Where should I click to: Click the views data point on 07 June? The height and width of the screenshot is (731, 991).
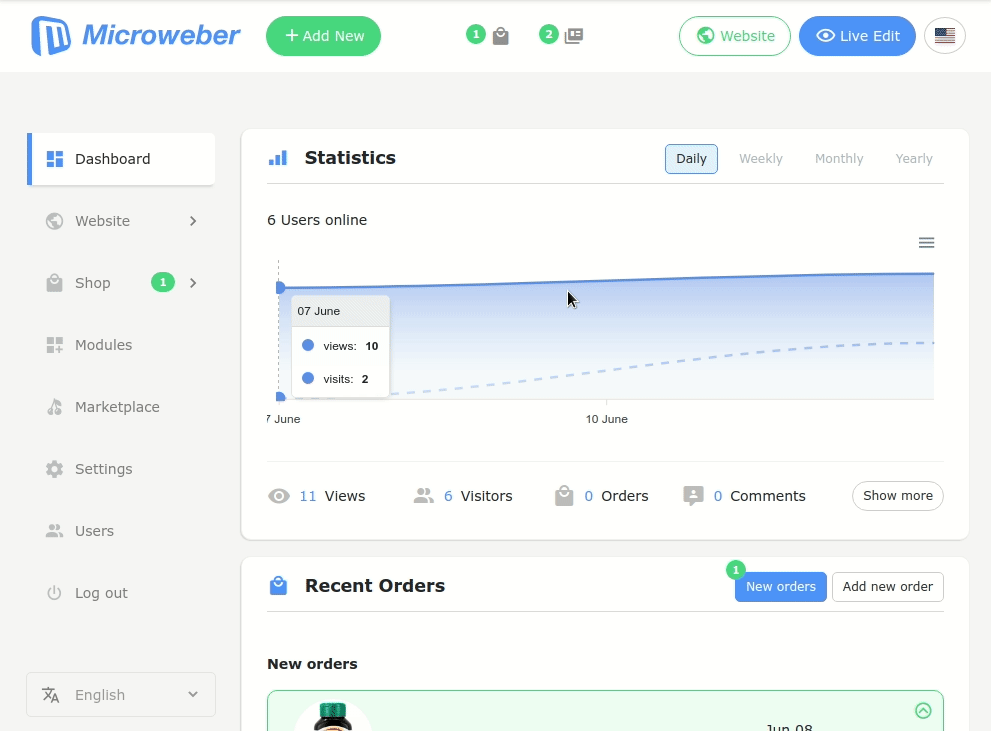point(281,287)
